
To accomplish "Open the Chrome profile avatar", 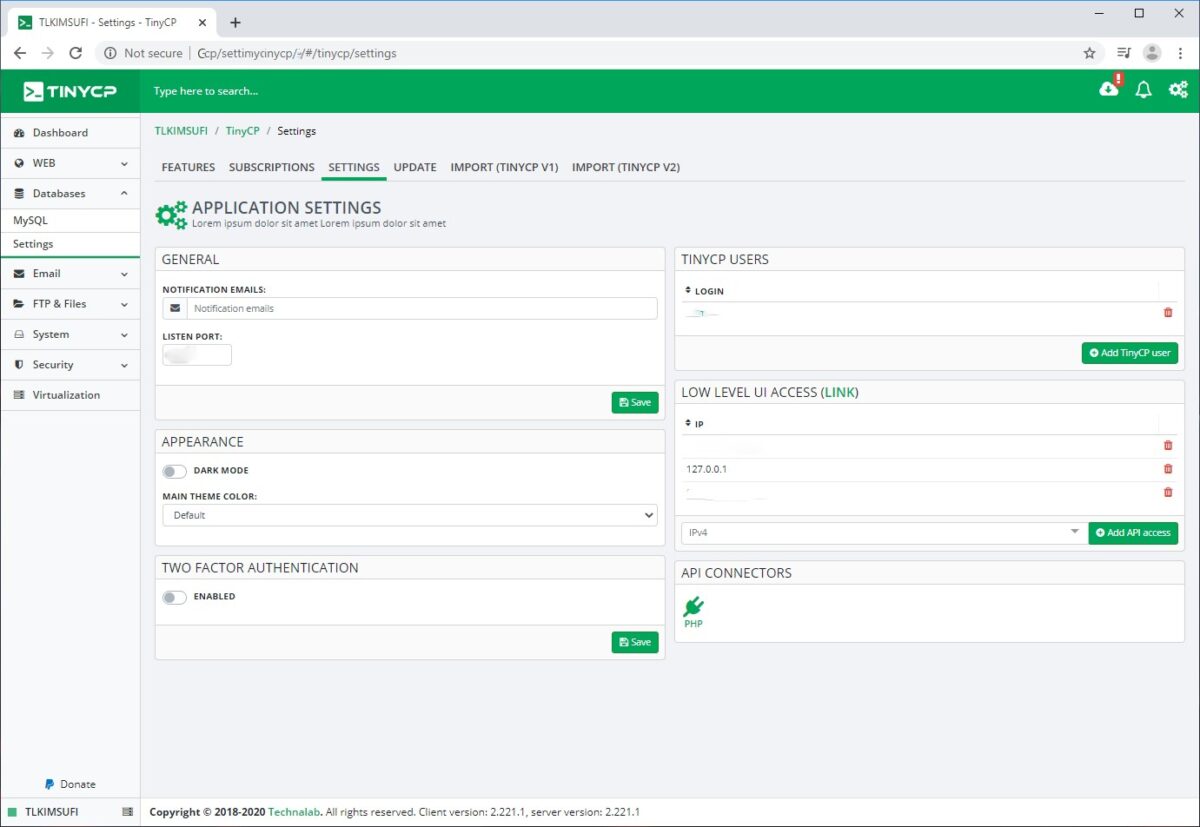I will pyautogui.click(x=1152, y=53).
